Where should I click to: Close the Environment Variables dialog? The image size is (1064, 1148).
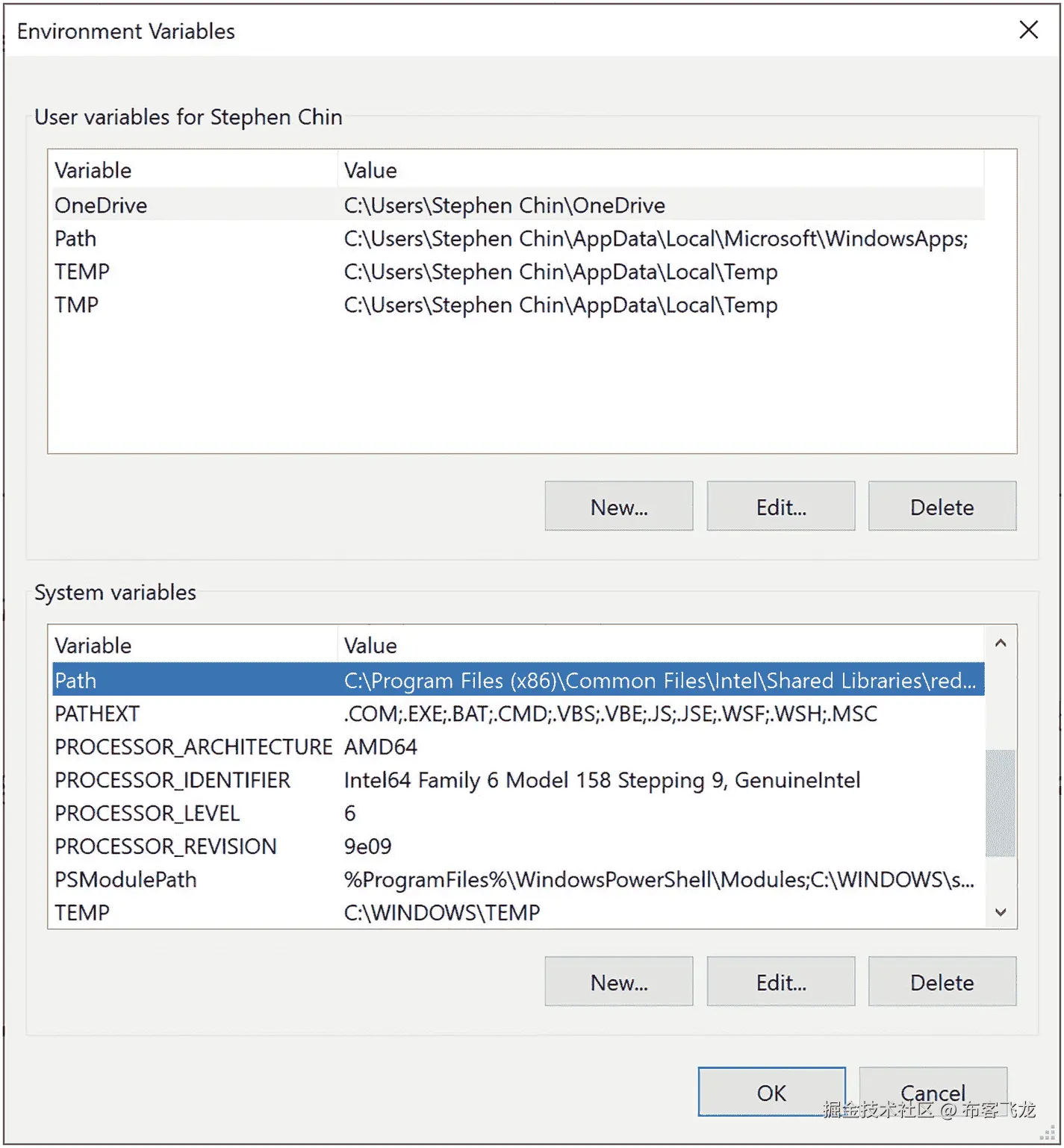pos(1028,30)
